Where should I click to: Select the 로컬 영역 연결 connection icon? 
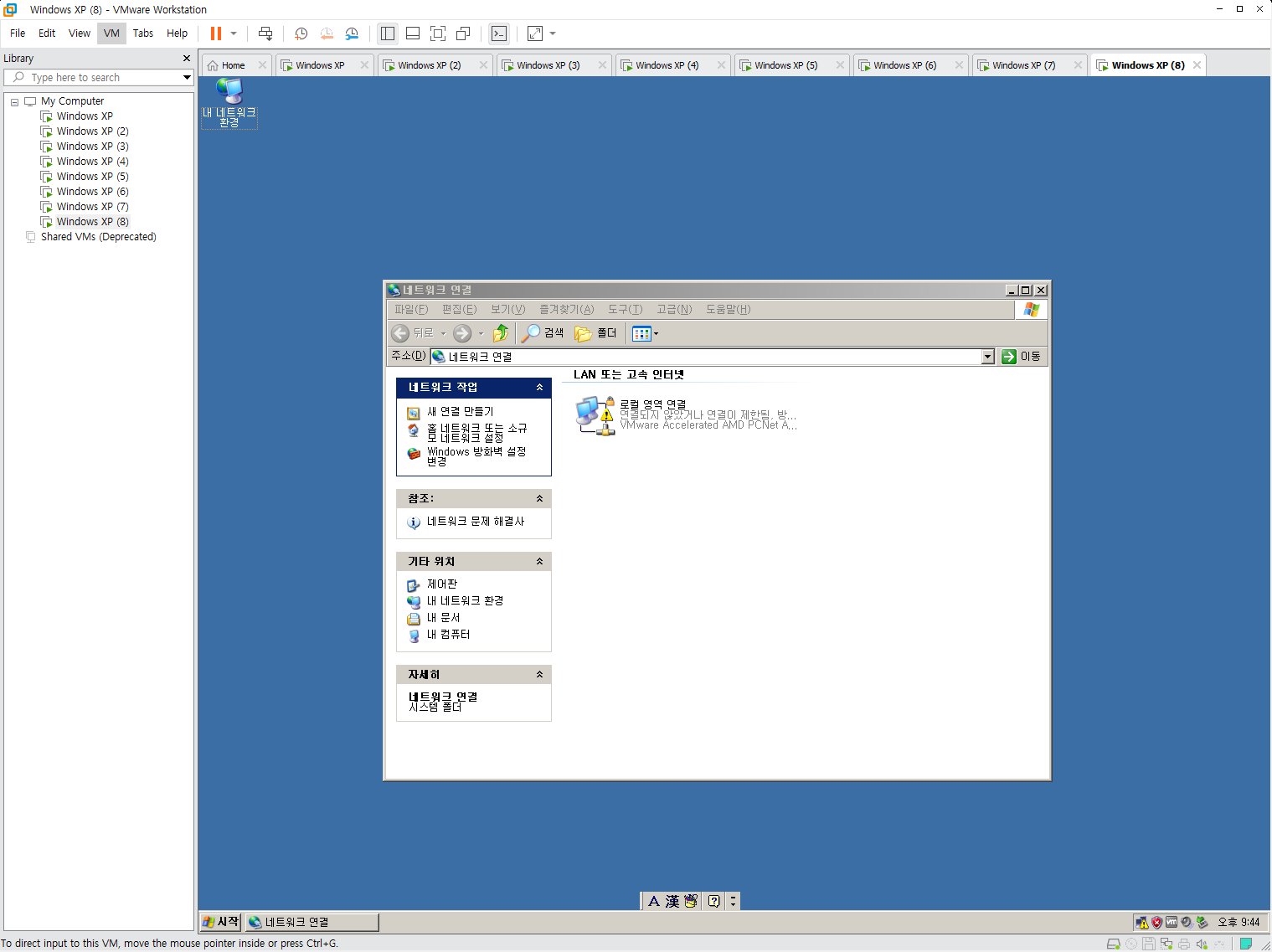[x=595, y=415]
